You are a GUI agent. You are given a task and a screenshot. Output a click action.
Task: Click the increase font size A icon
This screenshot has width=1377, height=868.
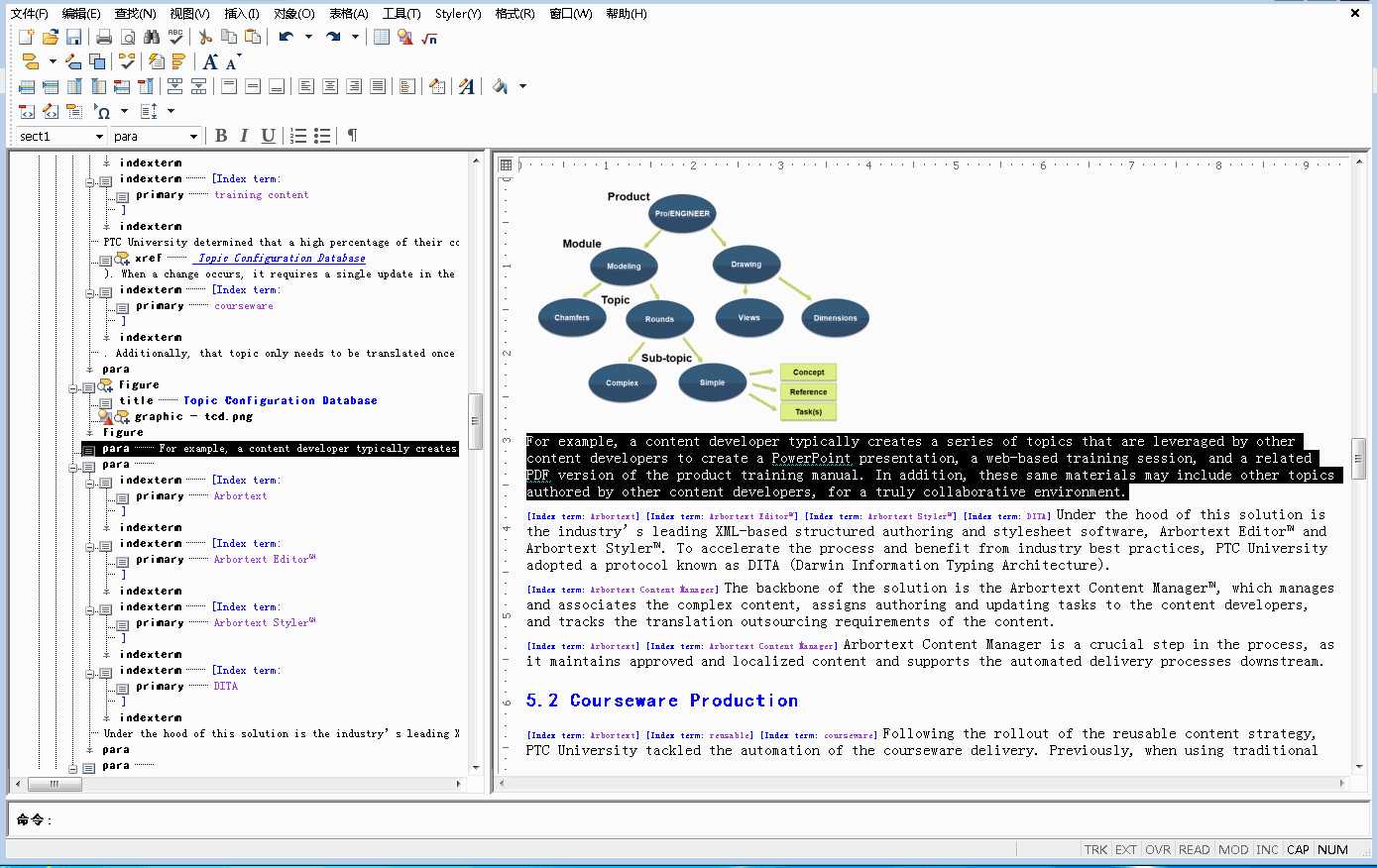pyautogui.click(x=210, y=61)
